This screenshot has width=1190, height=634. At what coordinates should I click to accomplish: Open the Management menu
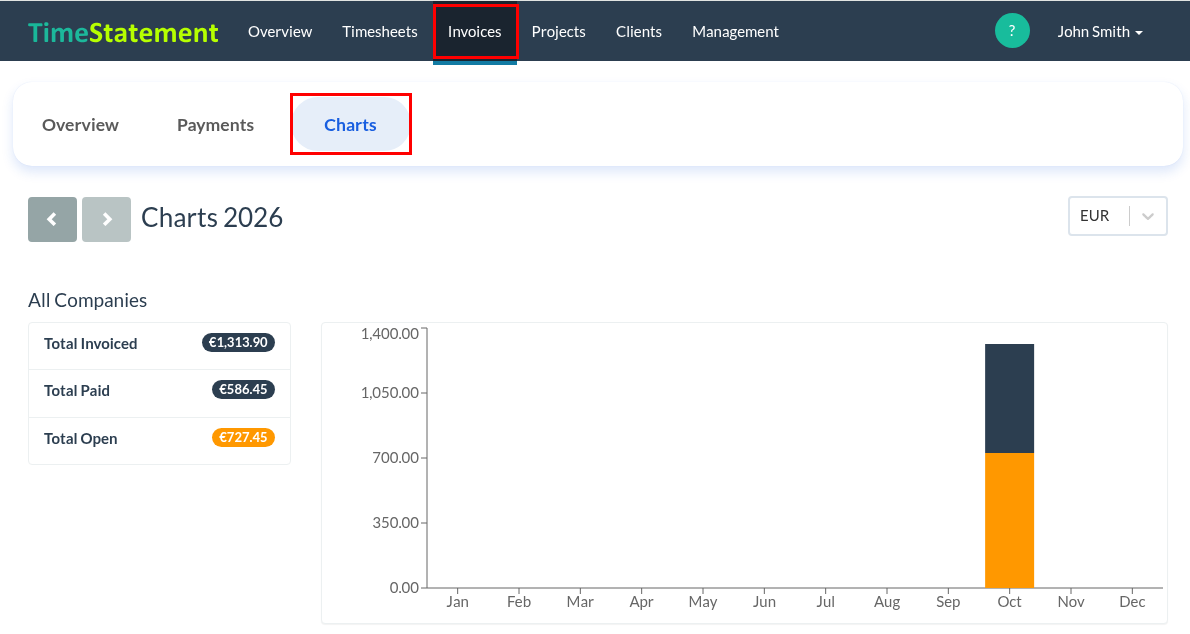pos(735,32)
